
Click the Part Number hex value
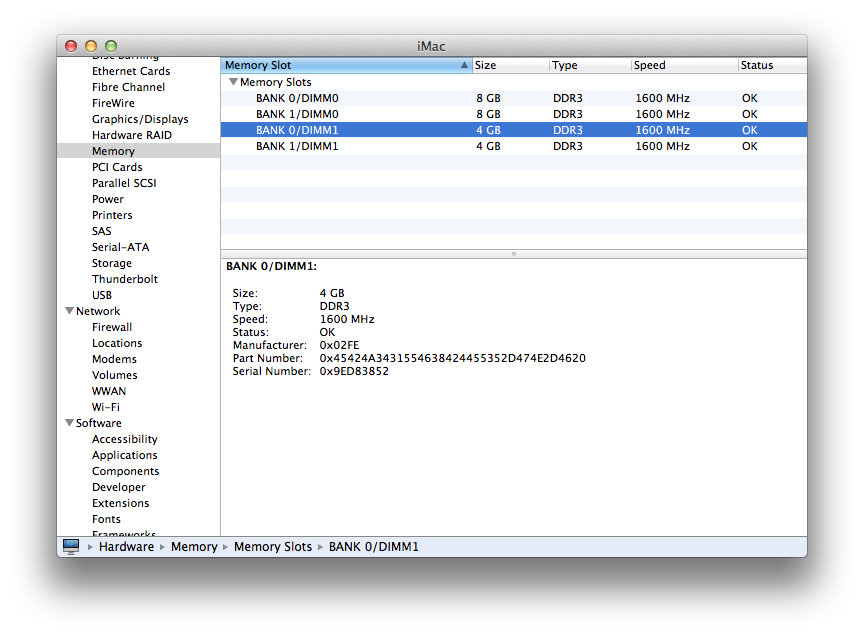pos(452,358)
